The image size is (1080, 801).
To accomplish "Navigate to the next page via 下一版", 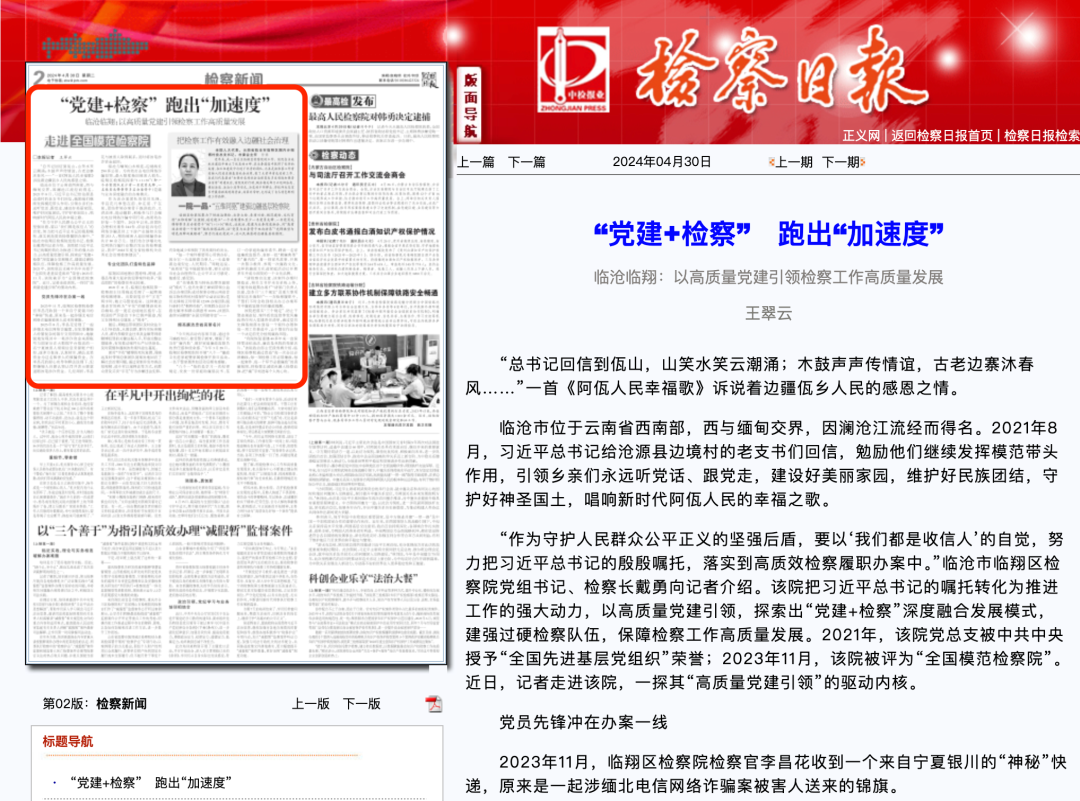I will point(362,704).
